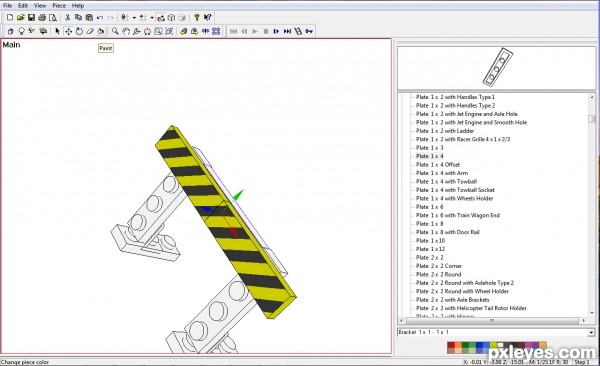600x366 pixels.
Task: Create a new model file
Action: (10, 18)
